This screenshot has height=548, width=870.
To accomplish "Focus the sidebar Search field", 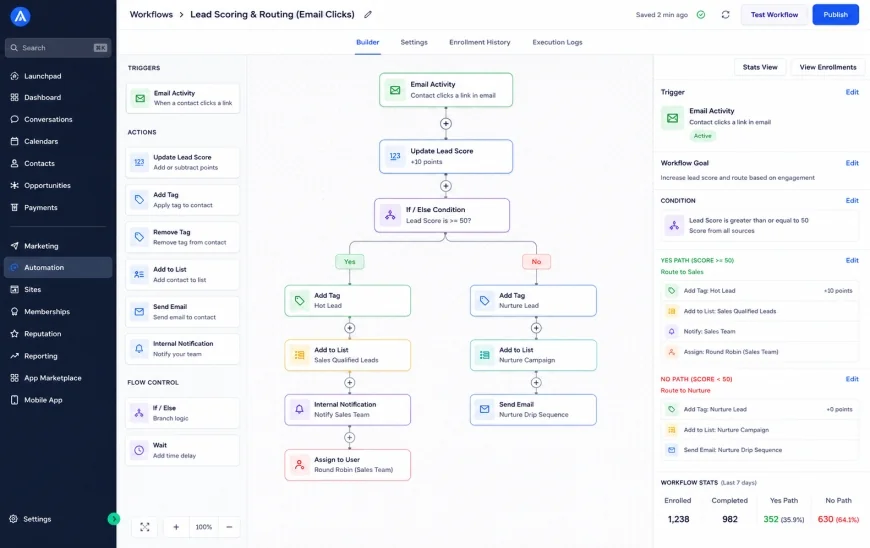I will pos(58,48).
